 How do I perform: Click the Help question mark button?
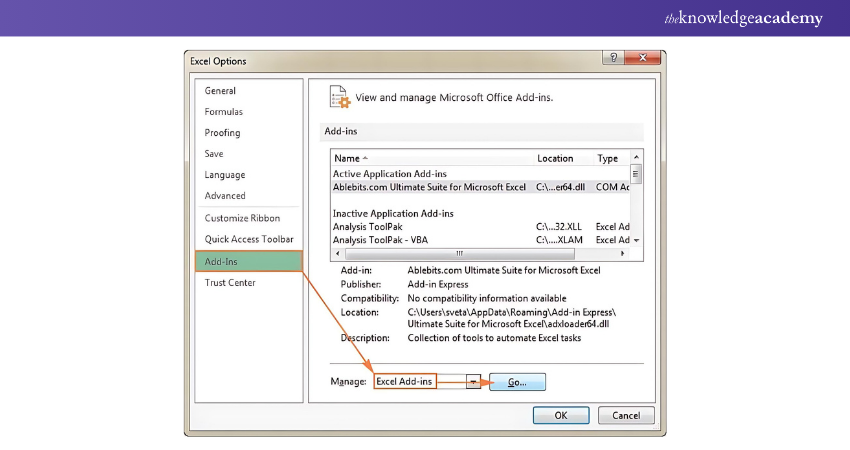point(614,57)
